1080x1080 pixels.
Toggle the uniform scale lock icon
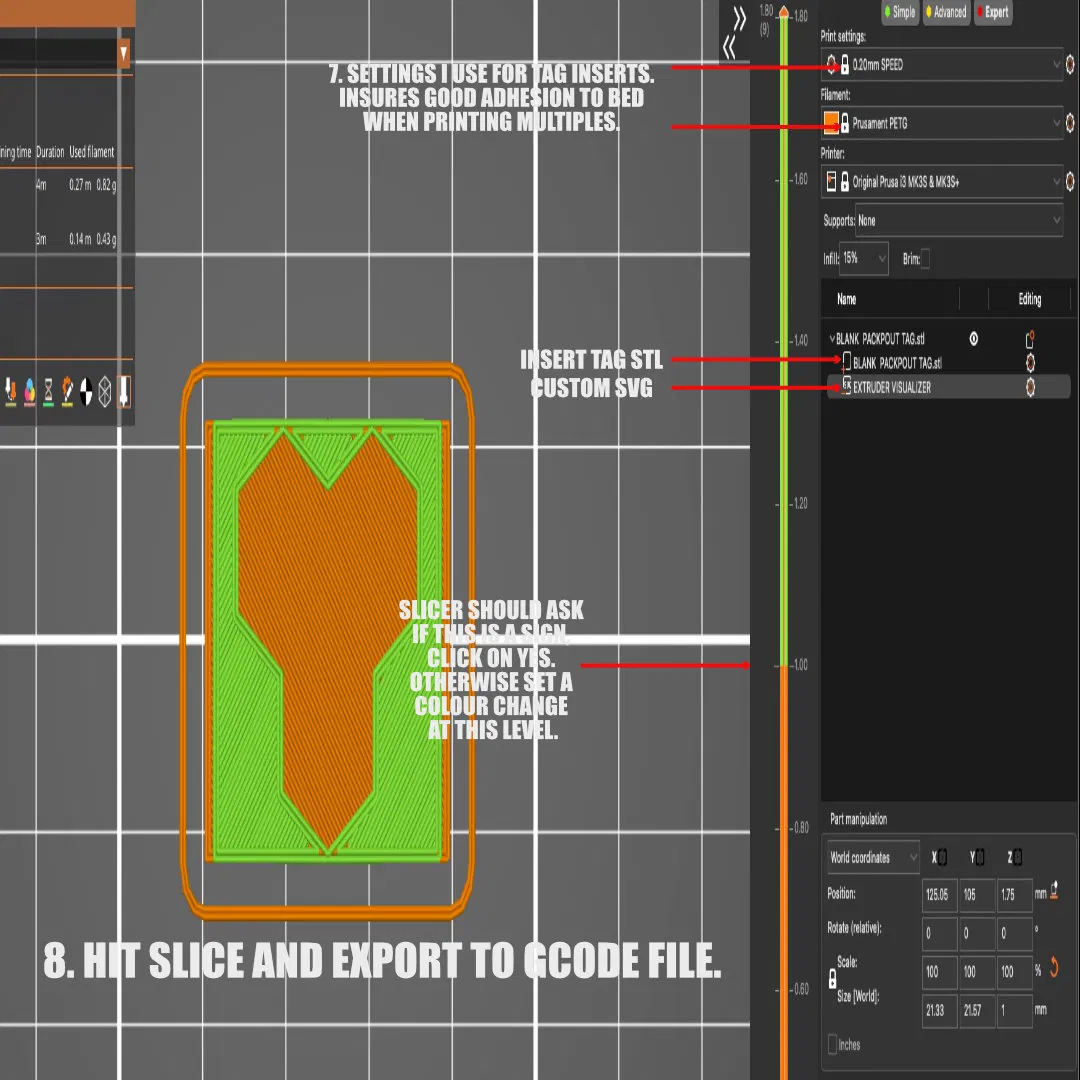(x=832, y=978)
